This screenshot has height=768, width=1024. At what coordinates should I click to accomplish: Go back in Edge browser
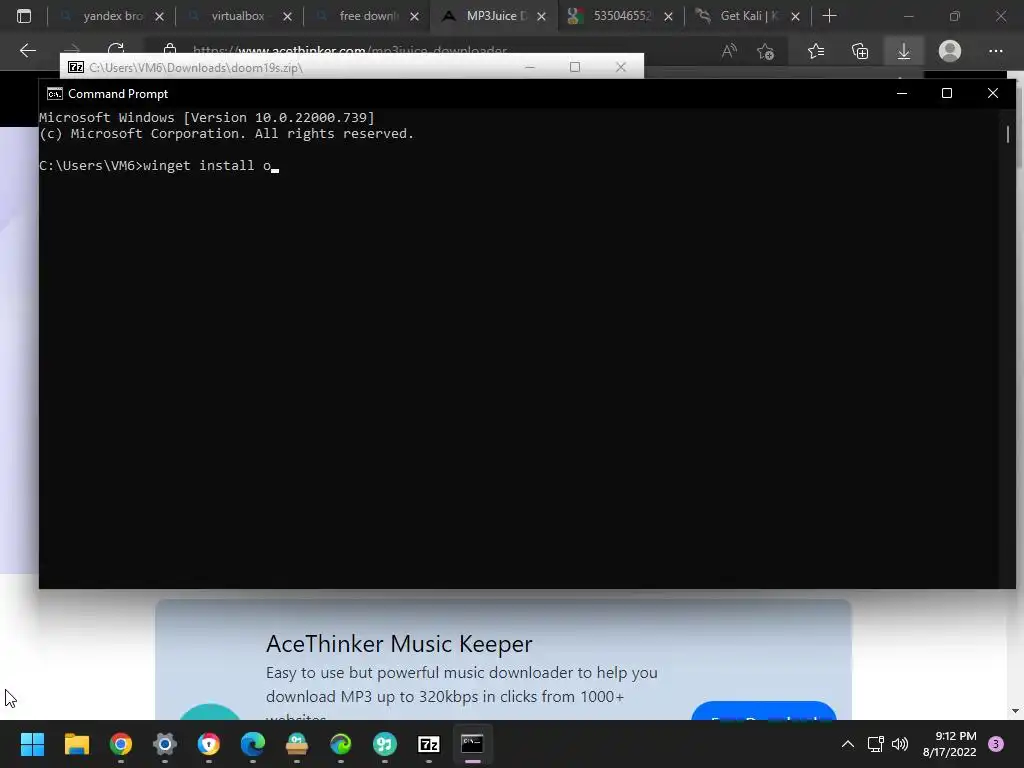pos(28,50)
